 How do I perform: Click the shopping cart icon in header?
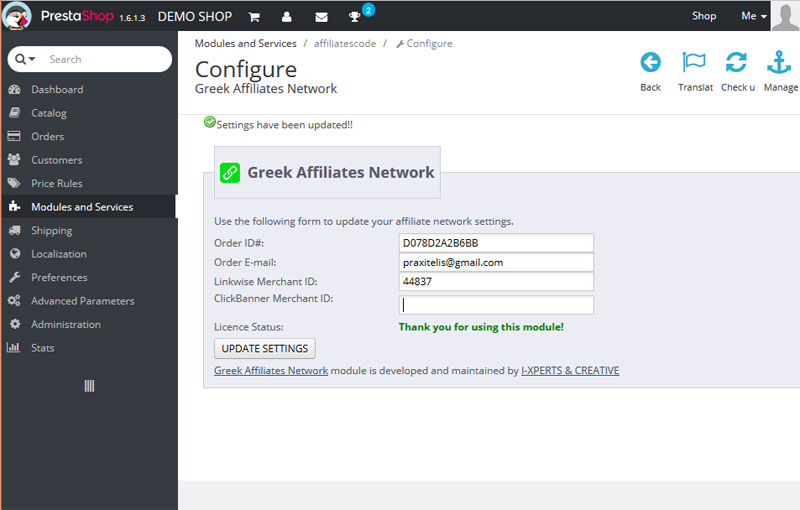[254, 17]
